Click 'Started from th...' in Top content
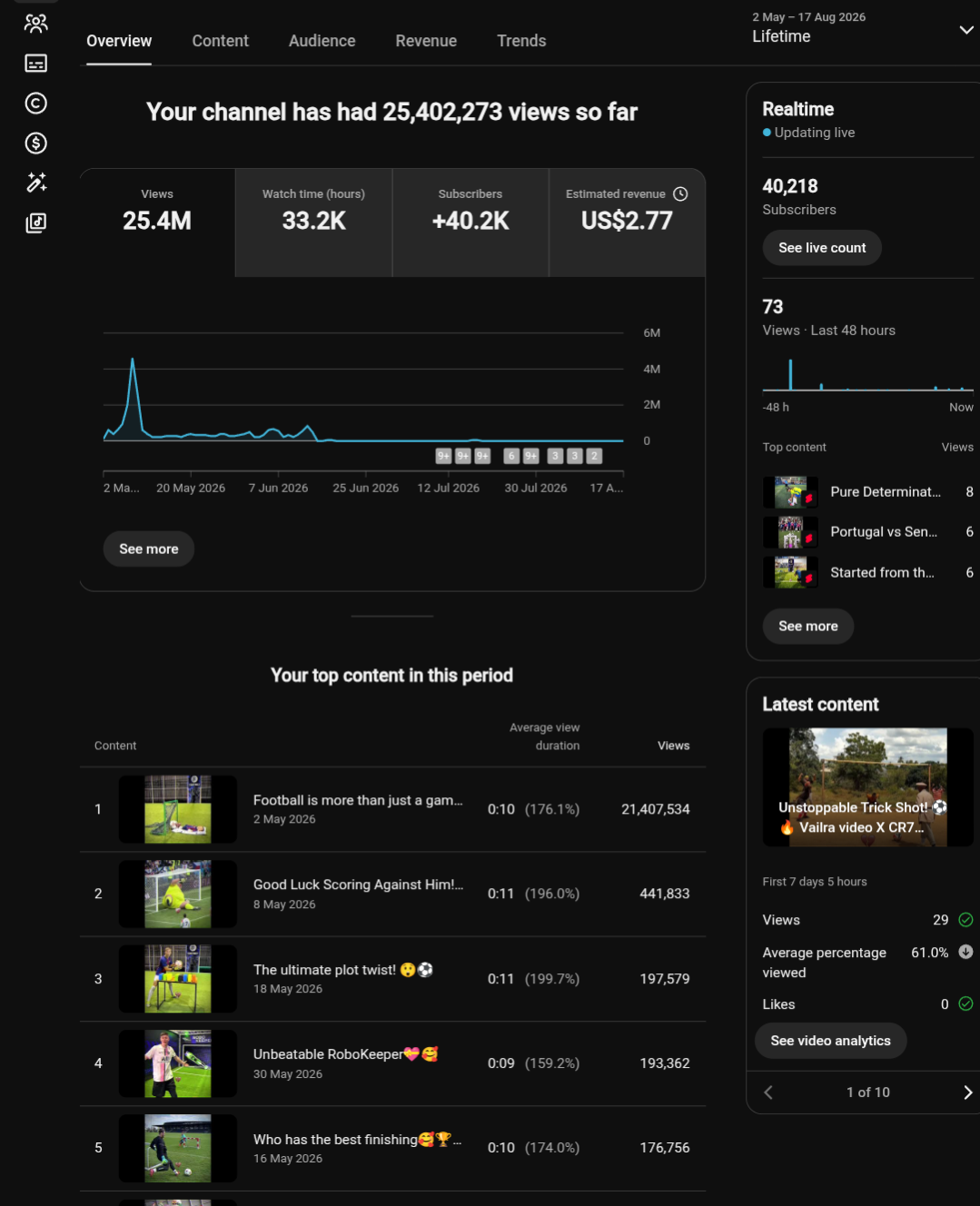This screenshot has width=980, height=1206. point(882,573)
